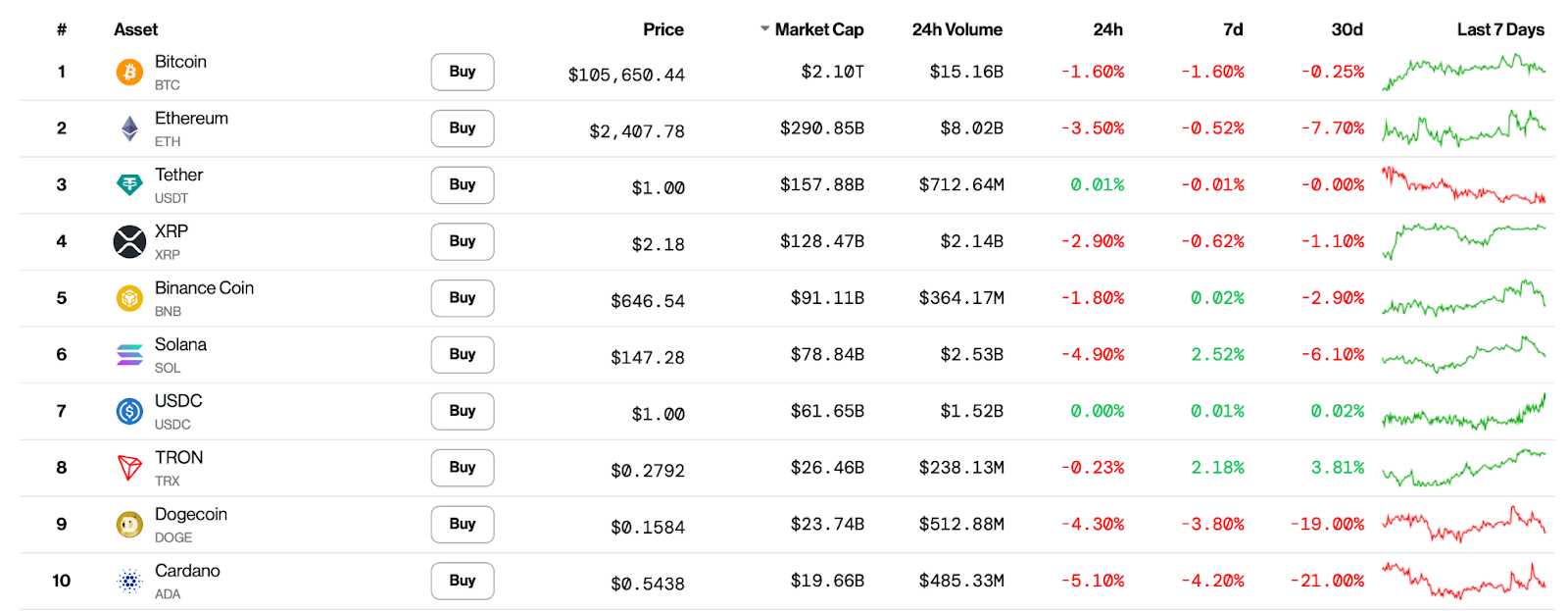Click the Tether green logo icon
This screenshot has width=1568, height=611.
coord(129,184)
